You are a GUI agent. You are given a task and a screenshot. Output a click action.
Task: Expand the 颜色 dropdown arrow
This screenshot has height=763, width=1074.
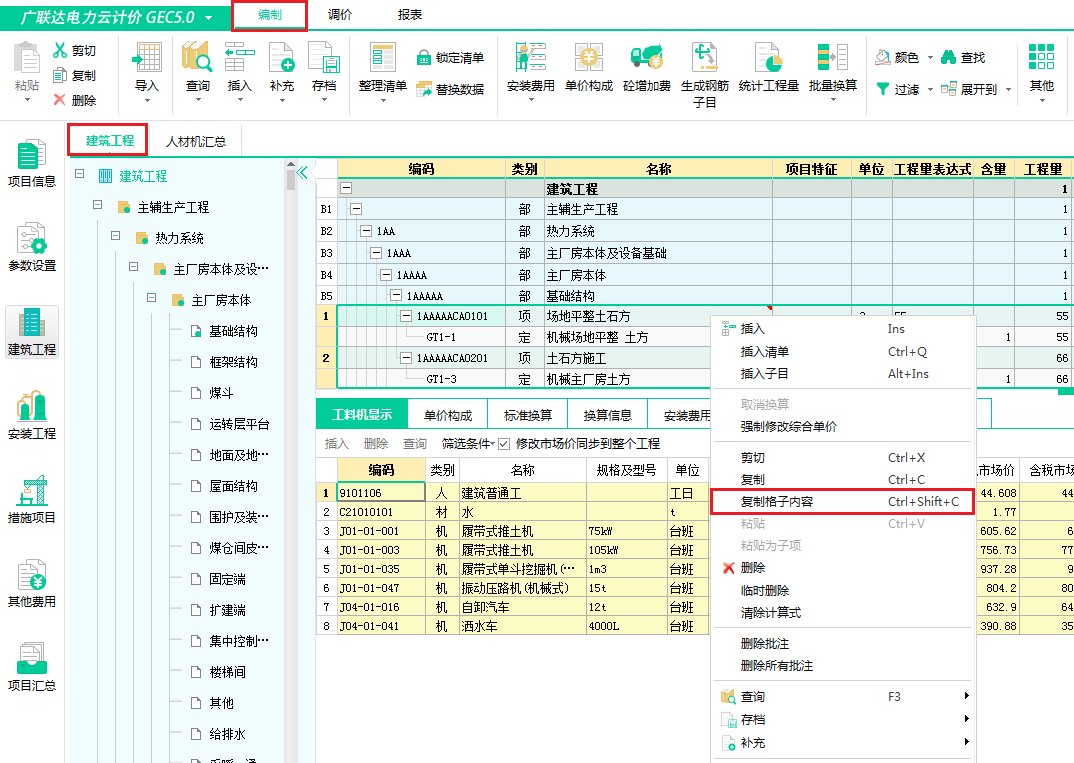click(x=930, y=58)
